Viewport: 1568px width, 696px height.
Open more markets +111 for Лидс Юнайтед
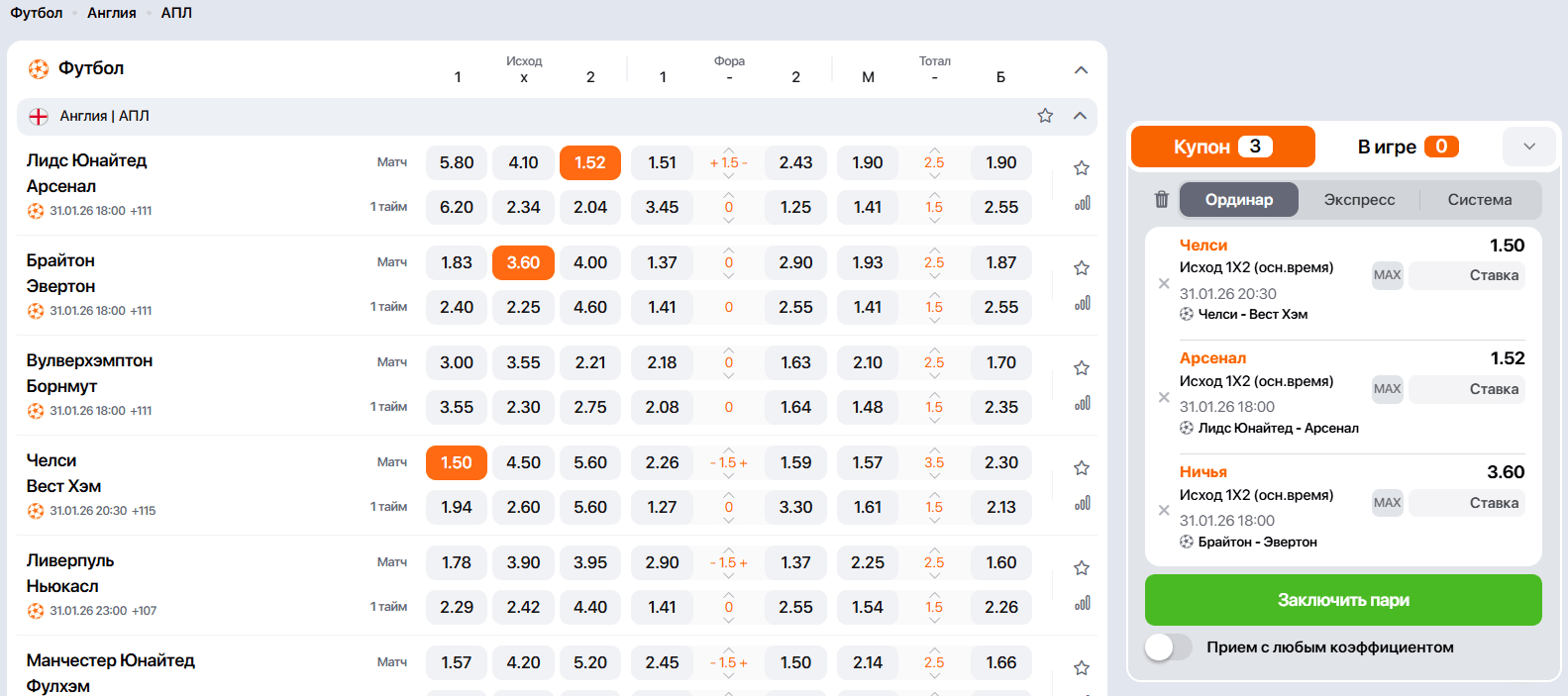141,211
